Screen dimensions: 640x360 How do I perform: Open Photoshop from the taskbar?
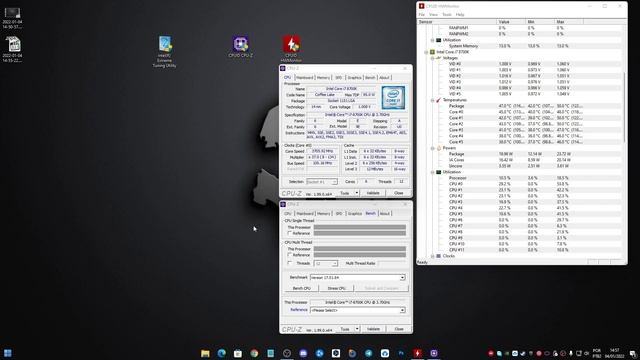click(401, 353)
